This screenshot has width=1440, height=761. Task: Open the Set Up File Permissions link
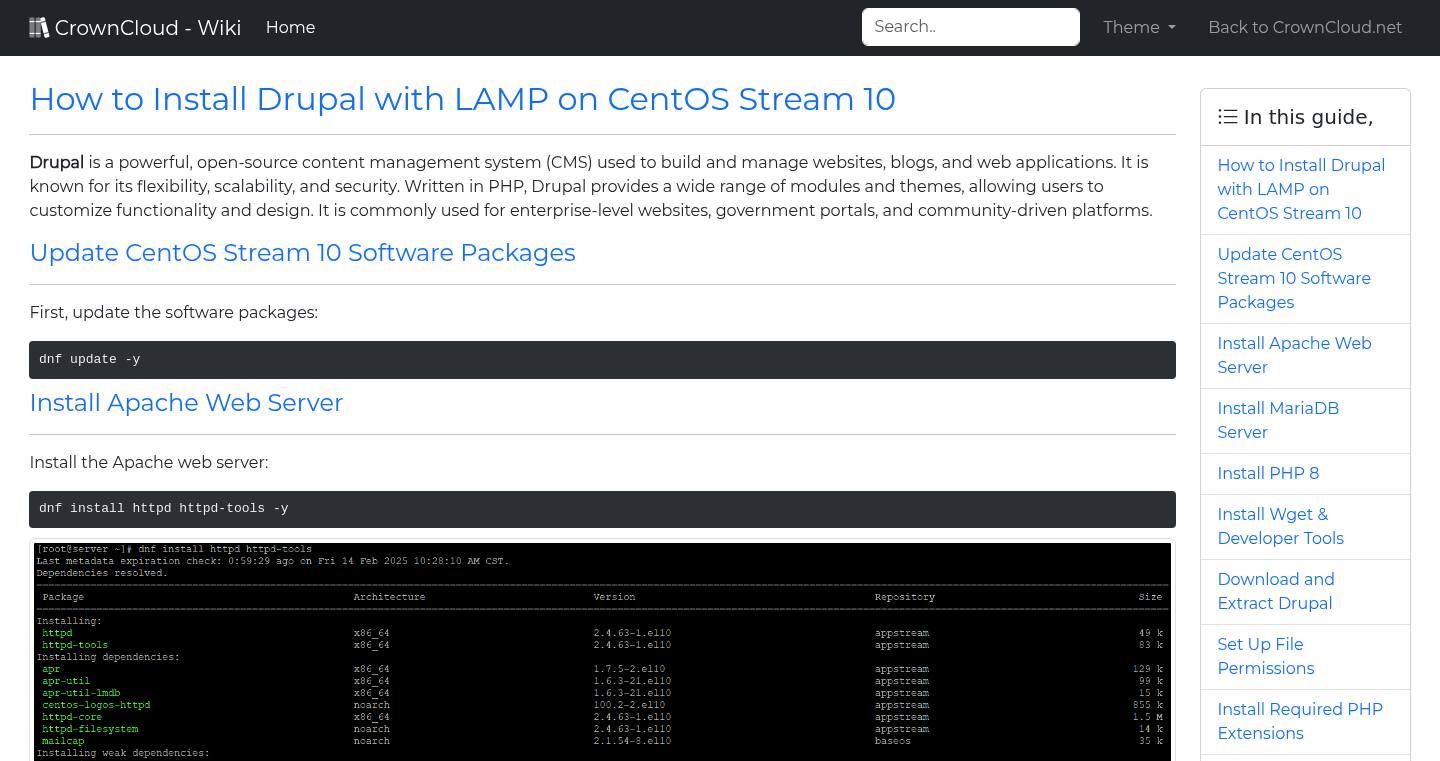[1265, 656]
